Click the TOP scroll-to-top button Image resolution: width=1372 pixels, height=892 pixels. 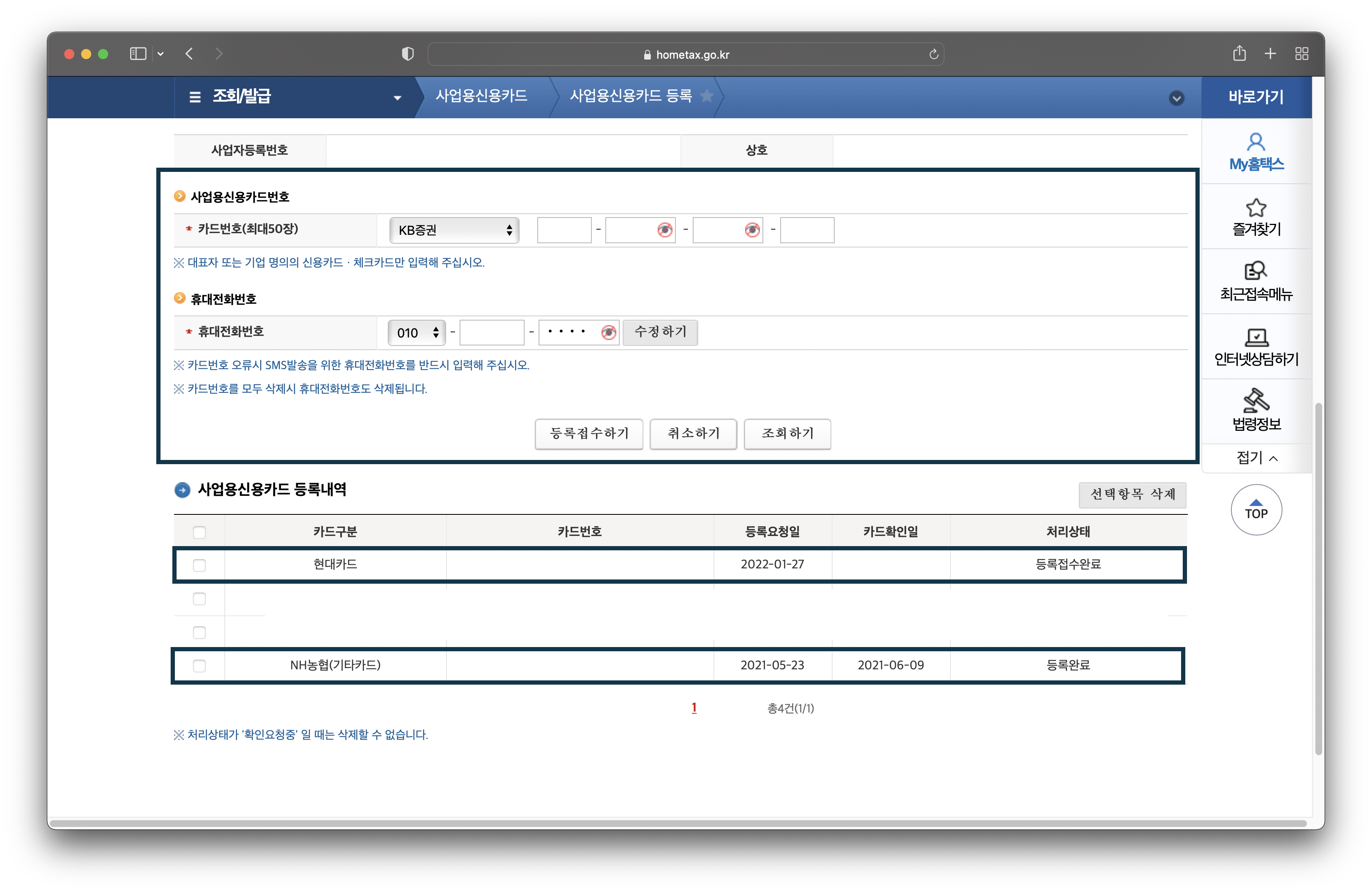pyautogui.click(x=1255, y=509)
